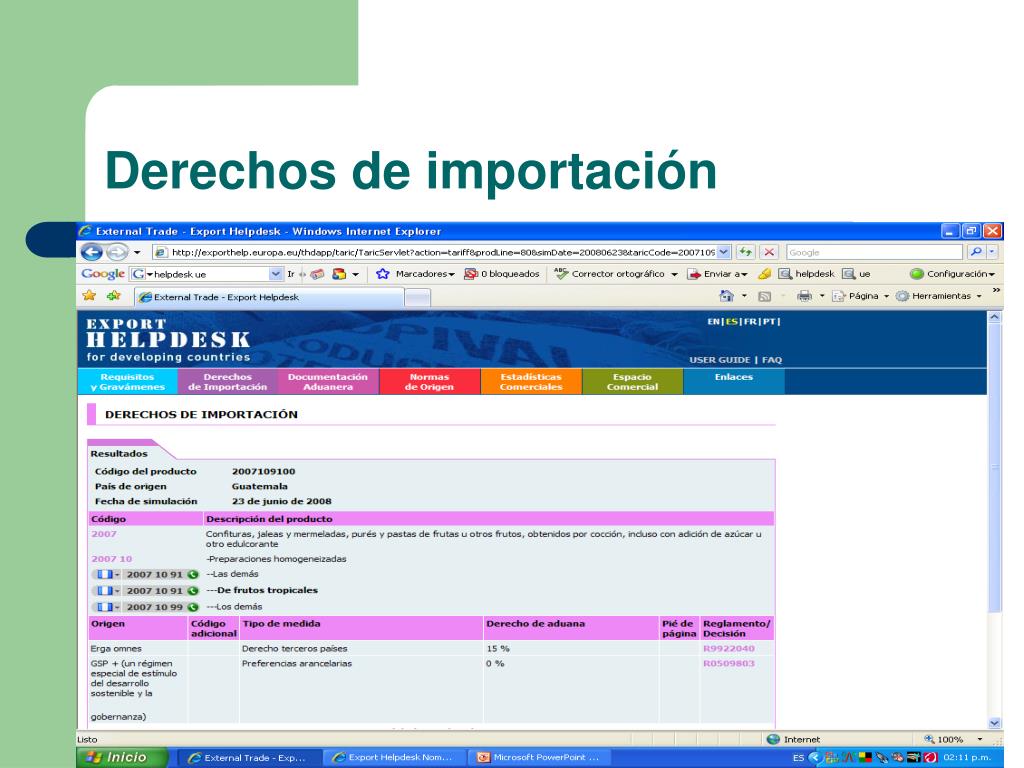Select the ES language link
This screenshot has width=1024, height=768.
[731, 321]
